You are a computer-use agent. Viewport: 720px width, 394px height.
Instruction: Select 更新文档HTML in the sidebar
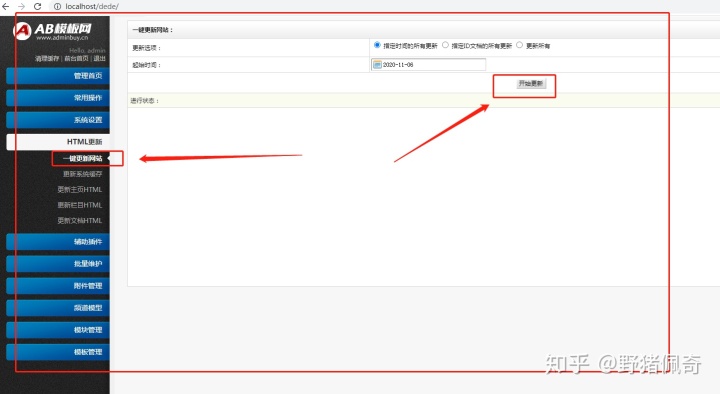[x=80, y=221]
